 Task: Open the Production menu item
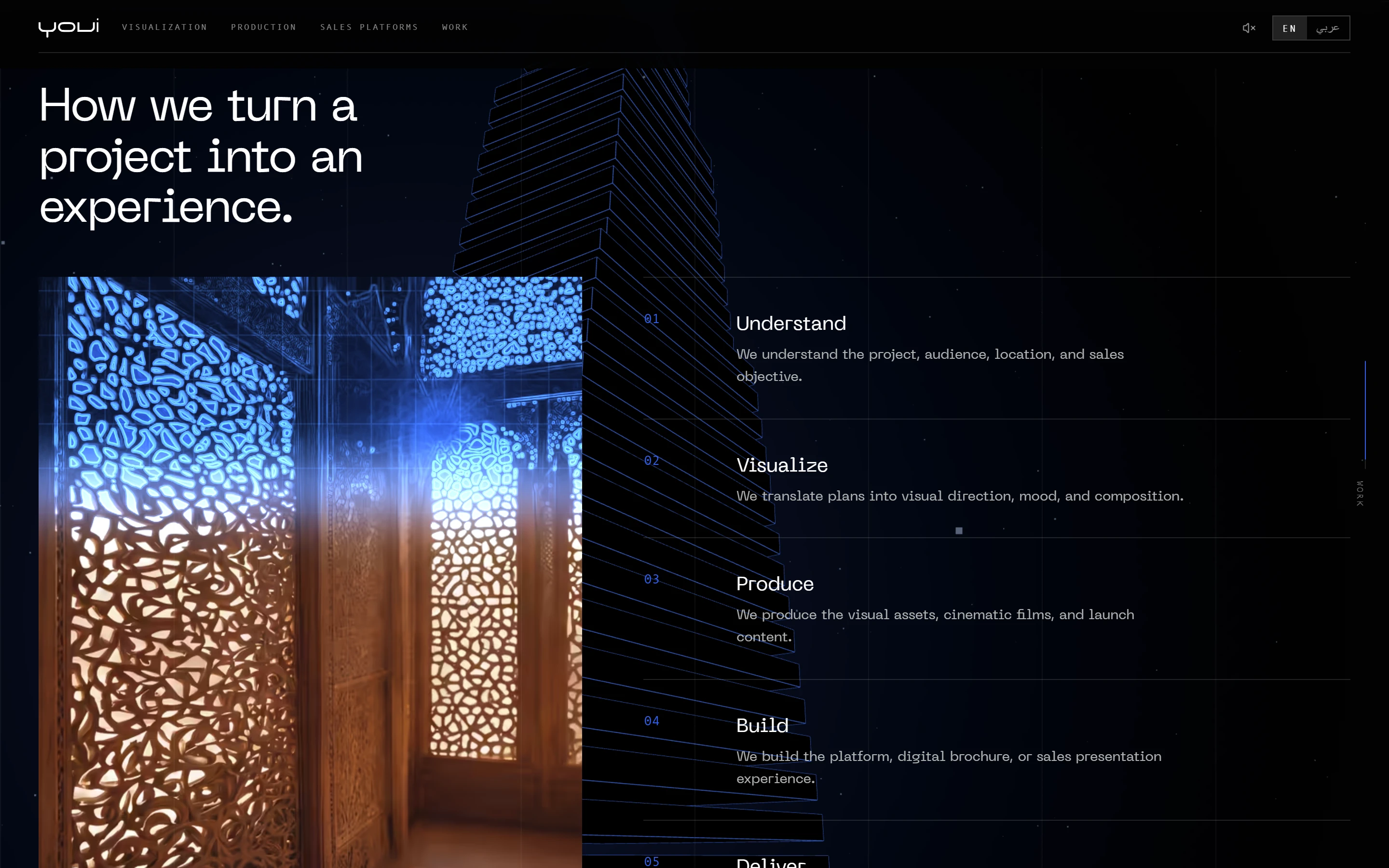(x=263, y=27)
